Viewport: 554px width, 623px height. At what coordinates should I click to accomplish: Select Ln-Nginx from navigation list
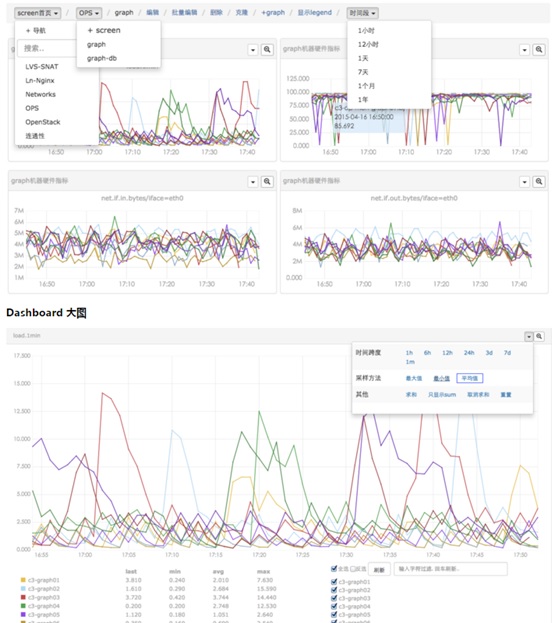(40, 81)
